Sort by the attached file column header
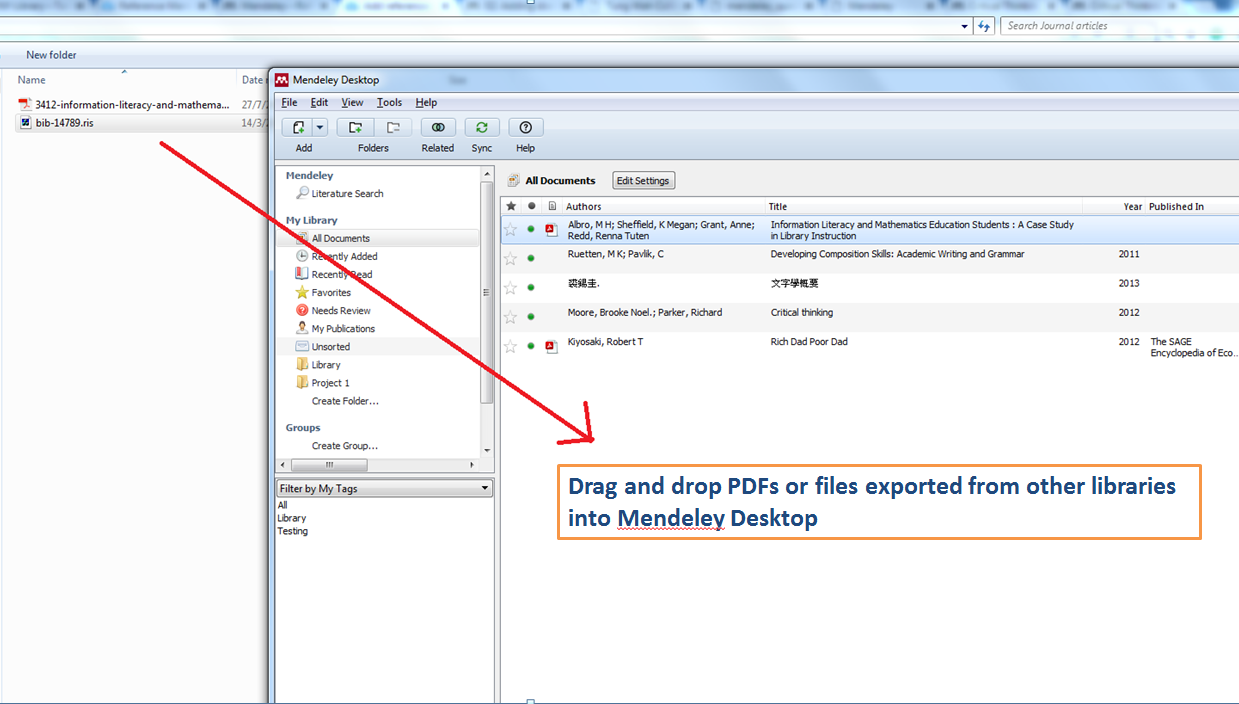Viewport: 1239px width, 704px height. coord(552,206)
